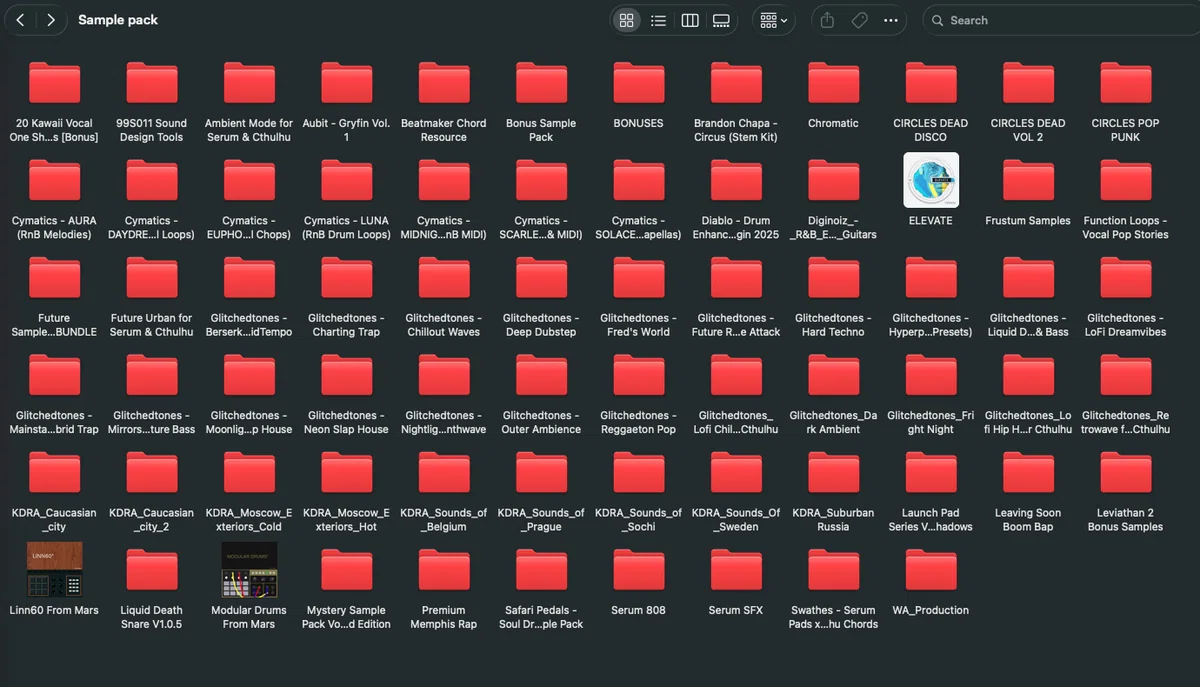Select Glitchedtones - Charting Trap folder
This screenshot has height=687, width=1200.
pyautogui.click(x=346, y=279)
